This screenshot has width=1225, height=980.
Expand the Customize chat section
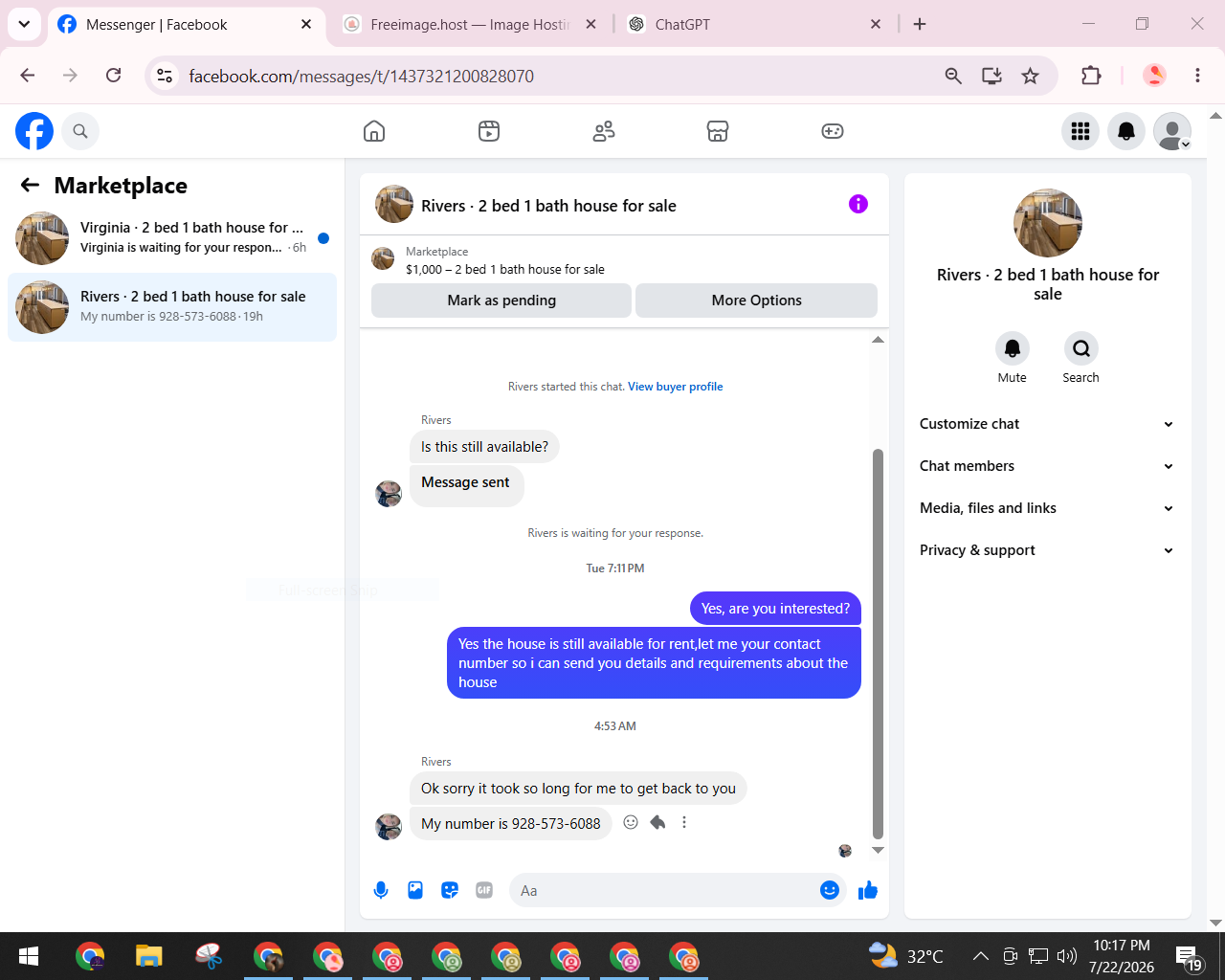[x=1047, y=424]
